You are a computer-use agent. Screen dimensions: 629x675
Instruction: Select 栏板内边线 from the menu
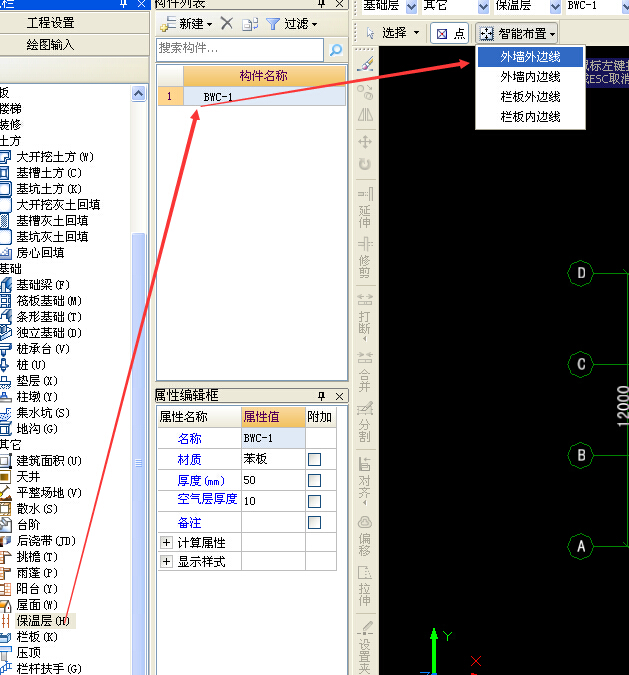coord(530,116)
